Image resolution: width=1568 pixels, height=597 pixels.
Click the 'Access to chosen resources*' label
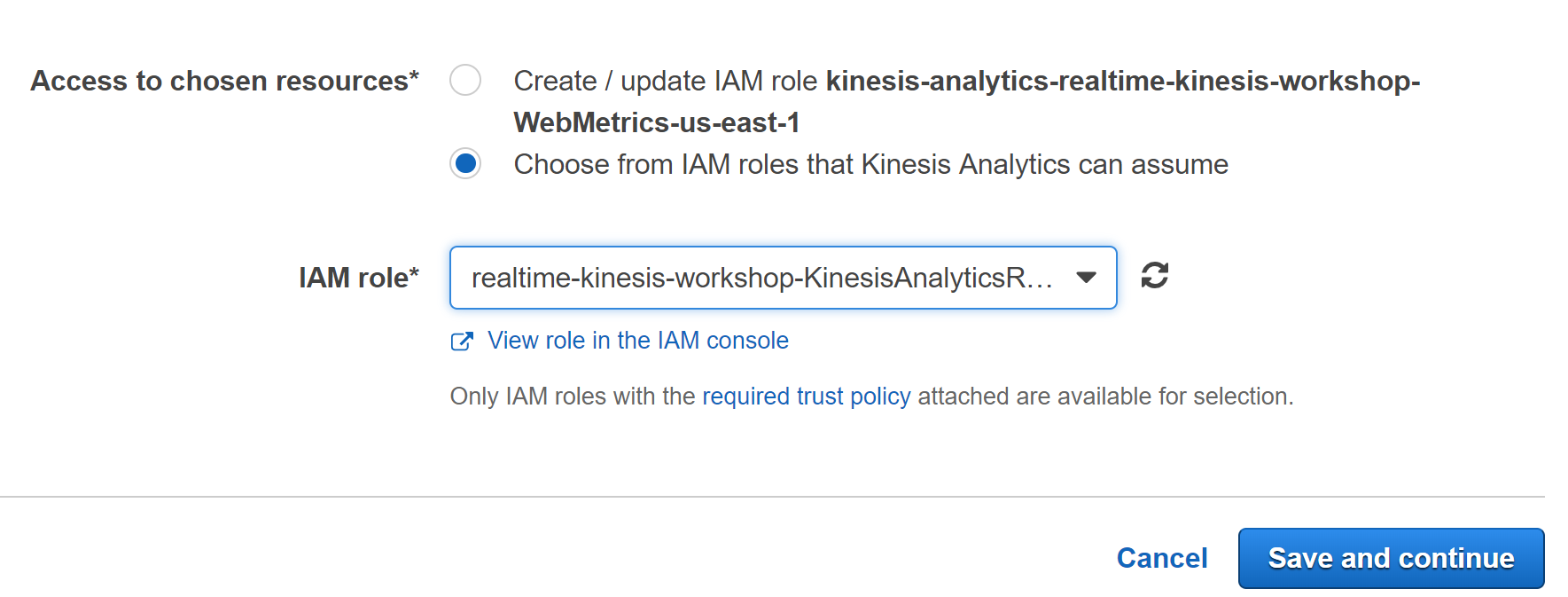(224, 81)
